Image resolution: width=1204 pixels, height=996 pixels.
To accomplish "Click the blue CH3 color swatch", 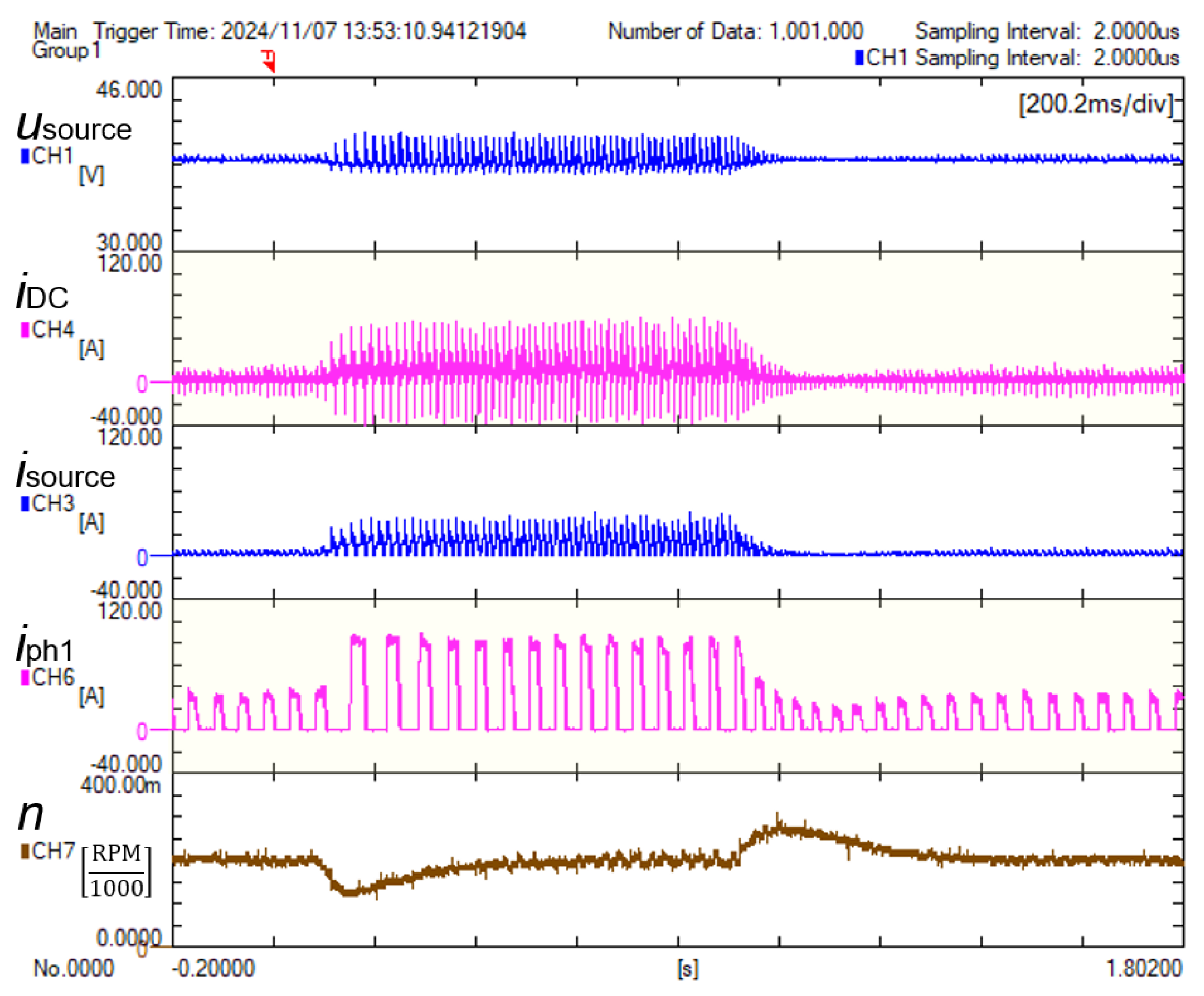I will 25,503.
